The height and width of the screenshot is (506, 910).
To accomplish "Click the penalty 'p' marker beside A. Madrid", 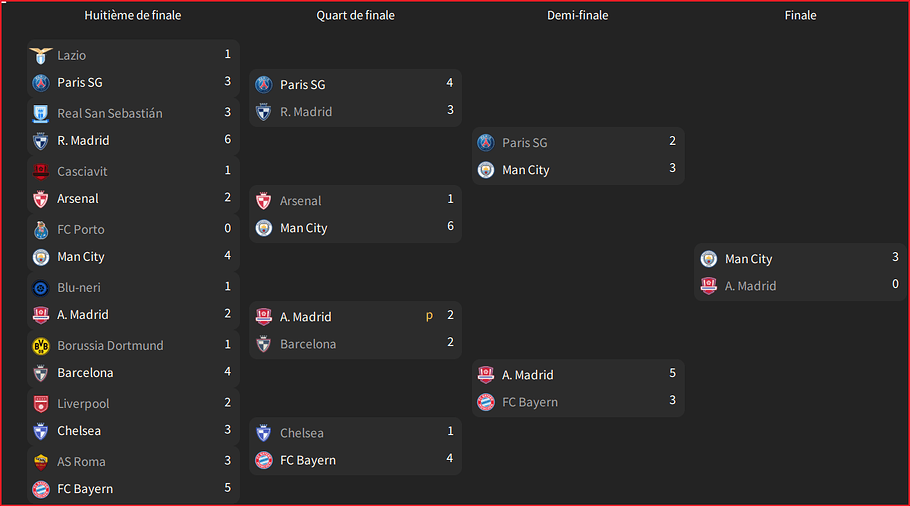I will (429, 316).
